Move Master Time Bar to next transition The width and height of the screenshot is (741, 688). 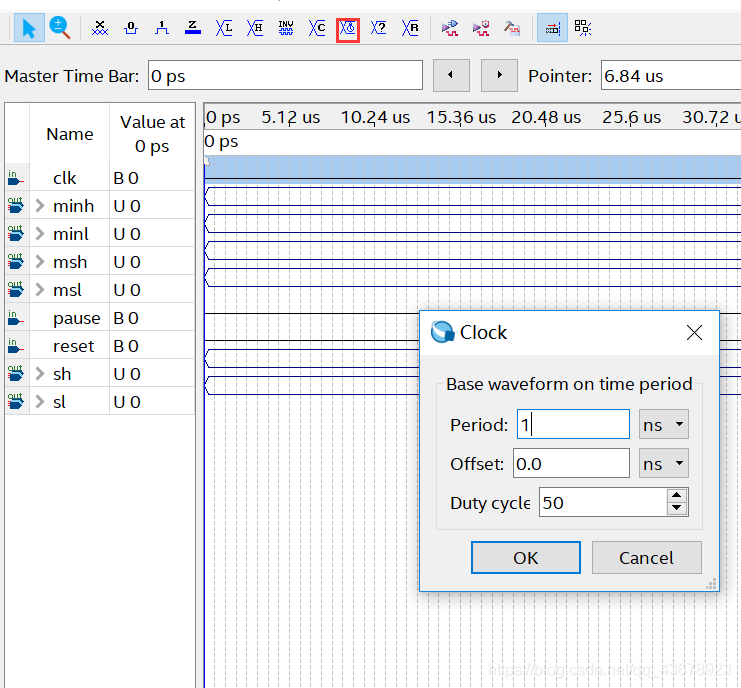pos(499,75)
